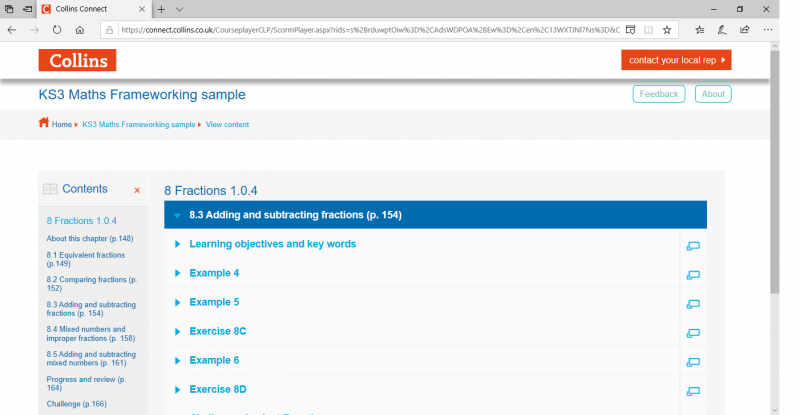This screenshot has width=800, height=415.
Task: Select 8.1 Equivalent fractions in the Contents
Action: click(x=86, y=259)
